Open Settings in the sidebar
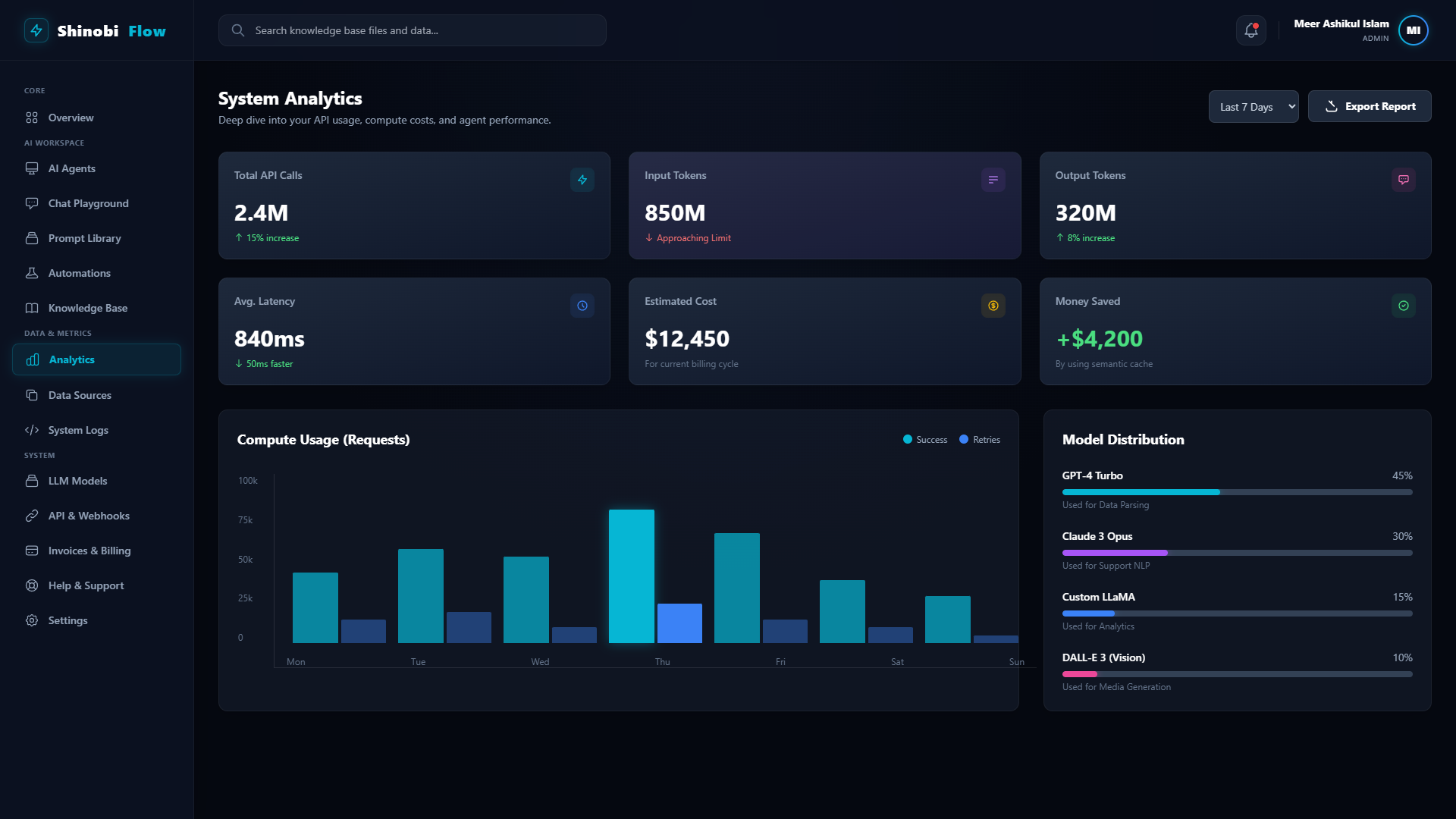The width and height of the screenshot is (1456, 819). 96,620
